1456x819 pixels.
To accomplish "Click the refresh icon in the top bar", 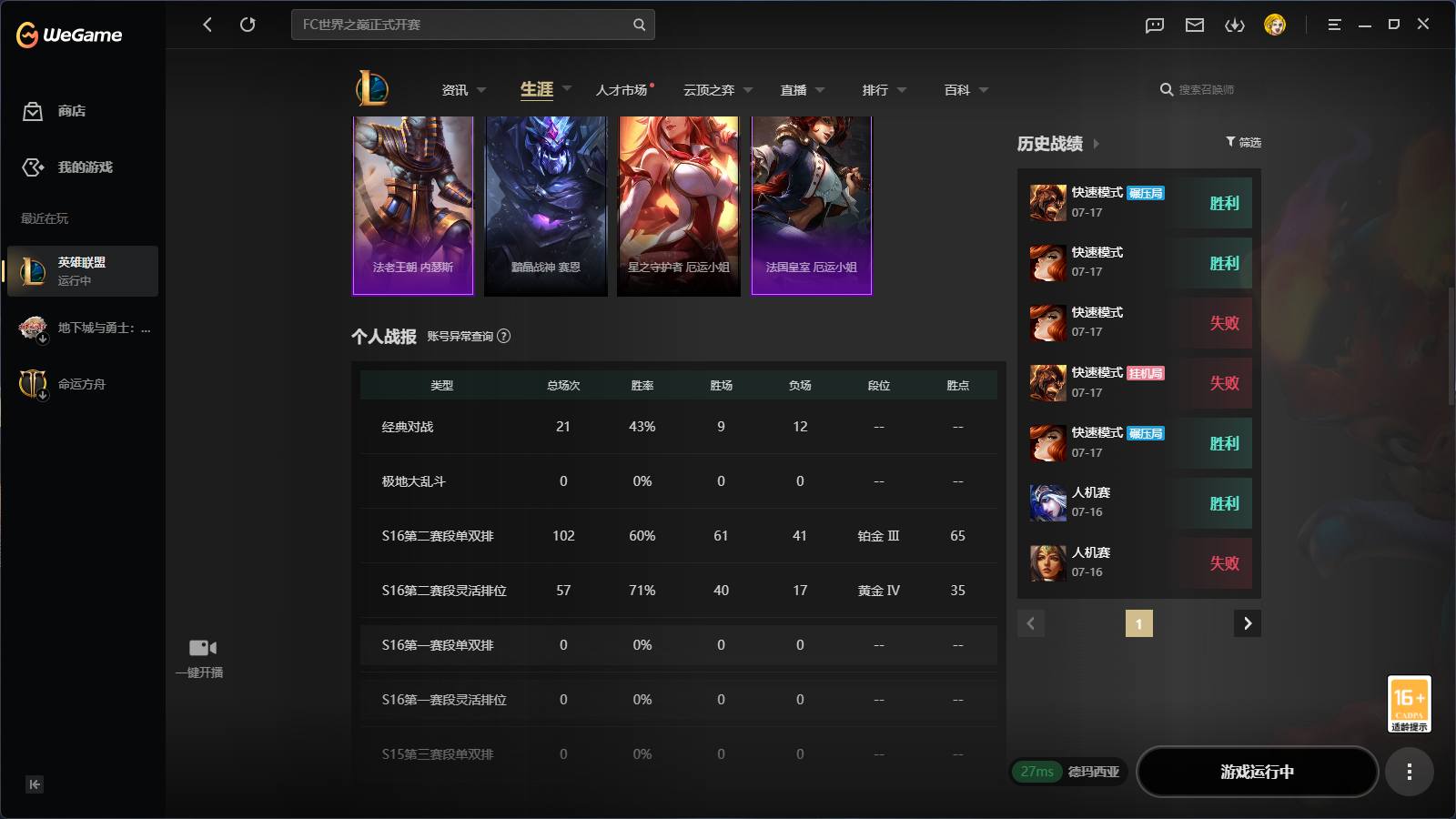I will pos(248,25).
